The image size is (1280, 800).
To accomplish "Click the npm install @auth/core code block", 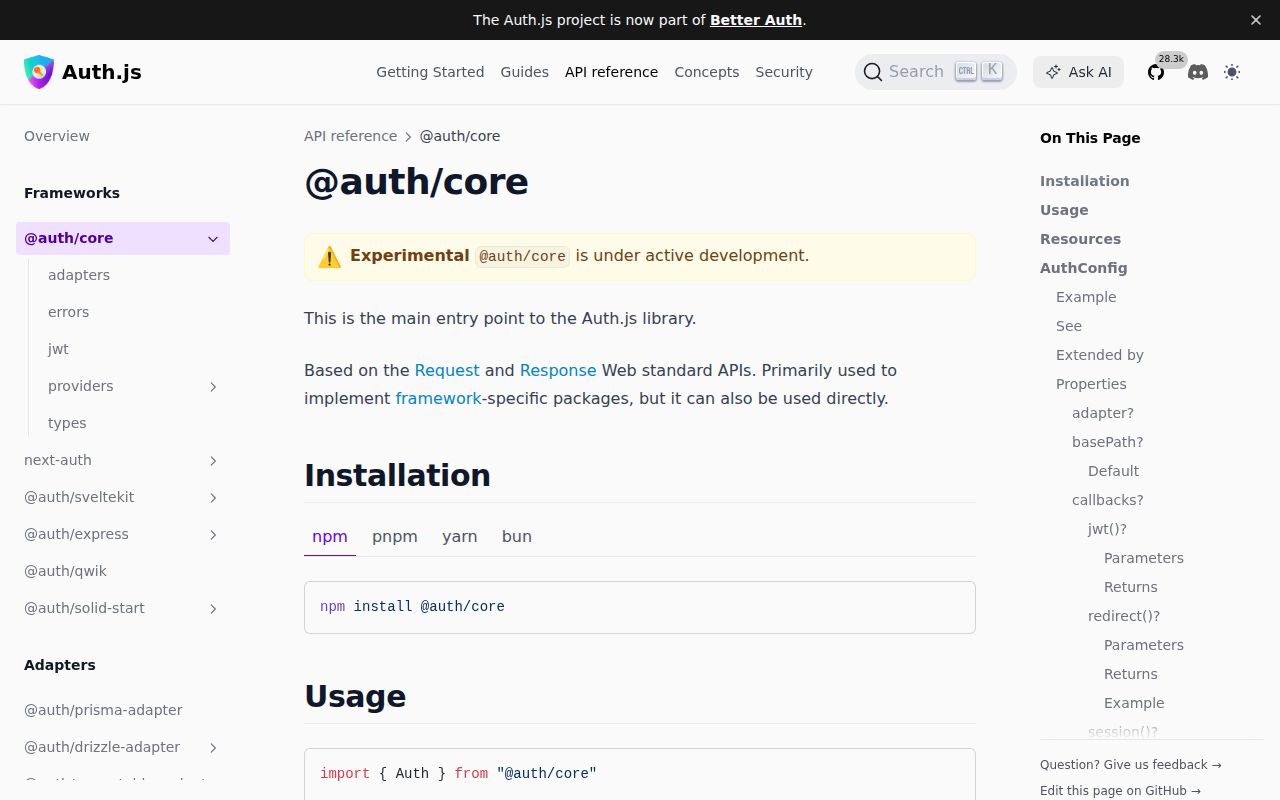I will [640, 607].
